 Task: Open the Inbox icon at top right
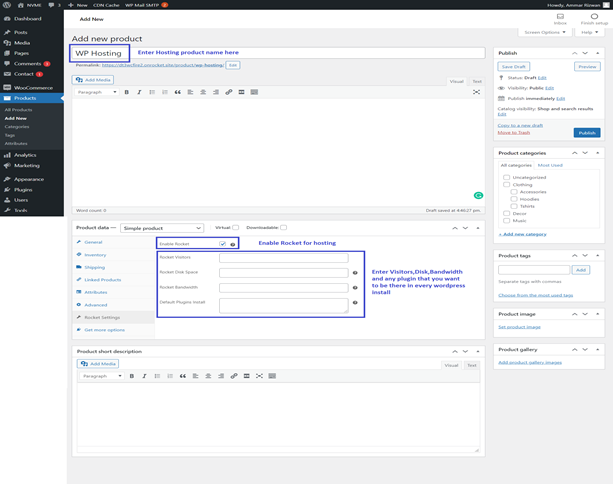(560, 18)
